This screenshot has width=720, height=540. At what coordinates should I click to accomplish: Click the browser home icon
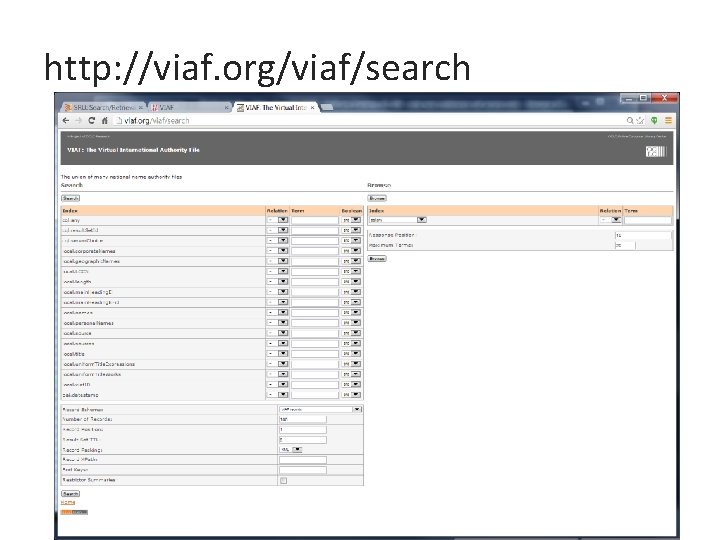(x=104, y=121)
